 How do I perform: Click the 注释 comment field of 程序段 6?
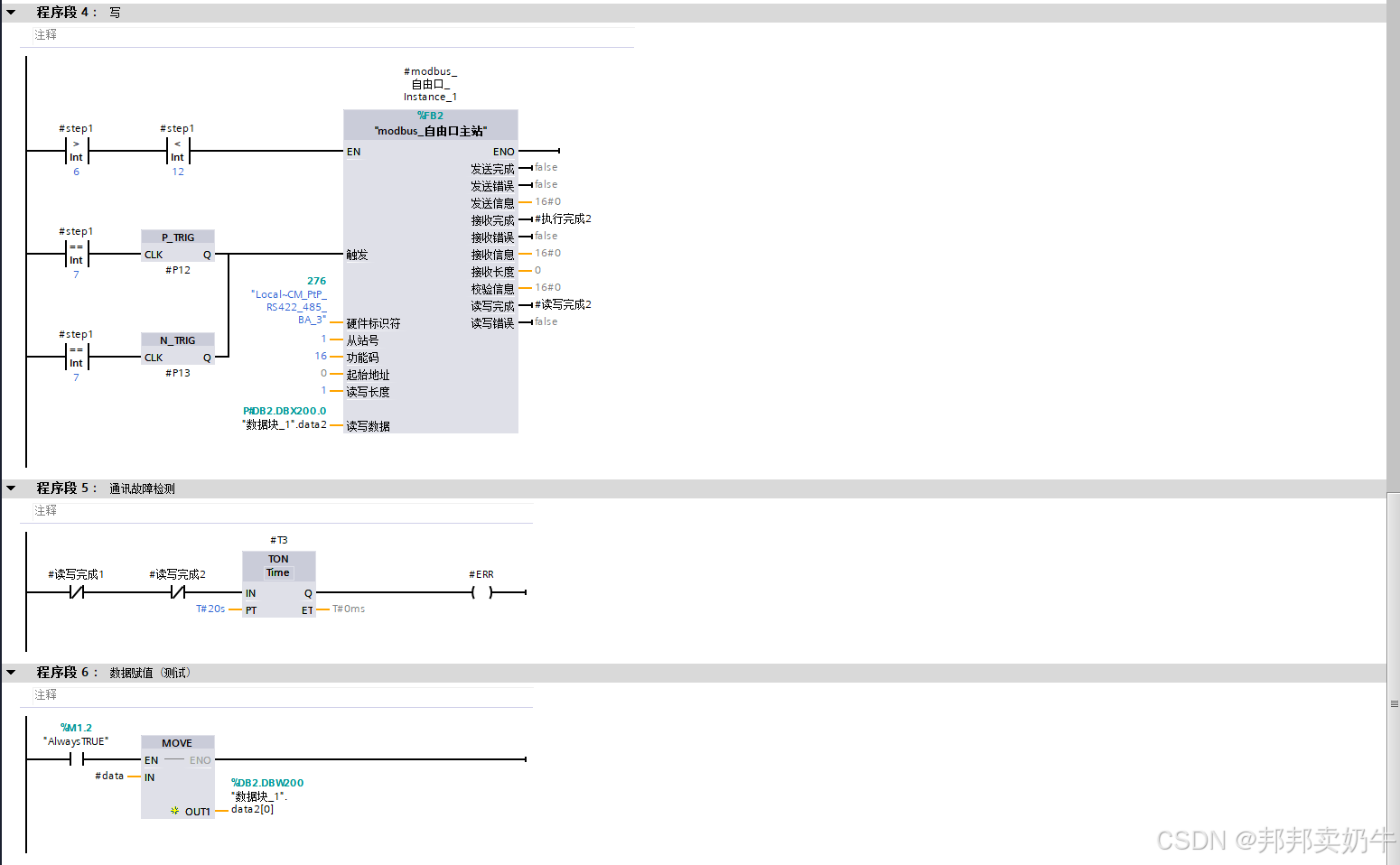pyautogui.click(x=283, y=695)
